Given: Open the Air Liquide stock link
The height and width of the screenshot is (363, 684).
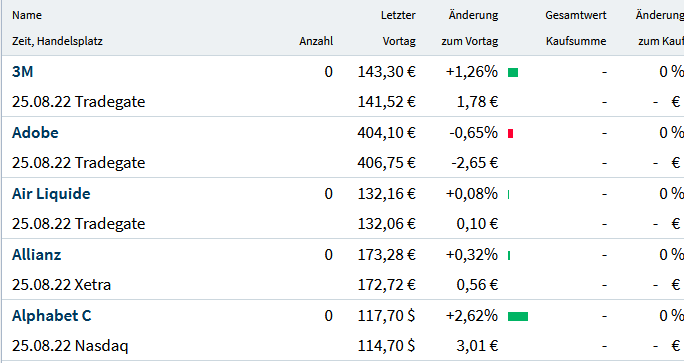Looking at the screenshot, I should 51,194.
